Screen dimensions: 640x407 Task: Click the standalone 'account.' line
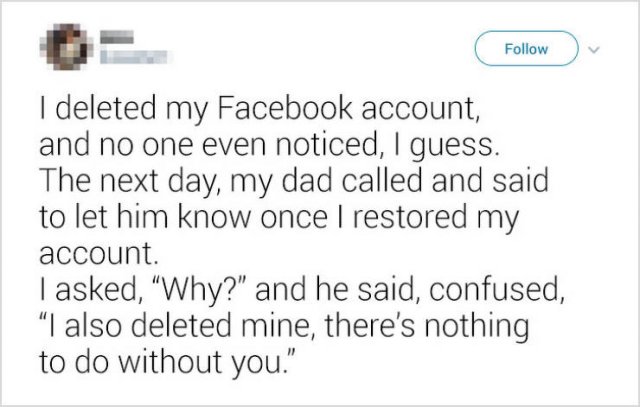(x=98, y=253)
